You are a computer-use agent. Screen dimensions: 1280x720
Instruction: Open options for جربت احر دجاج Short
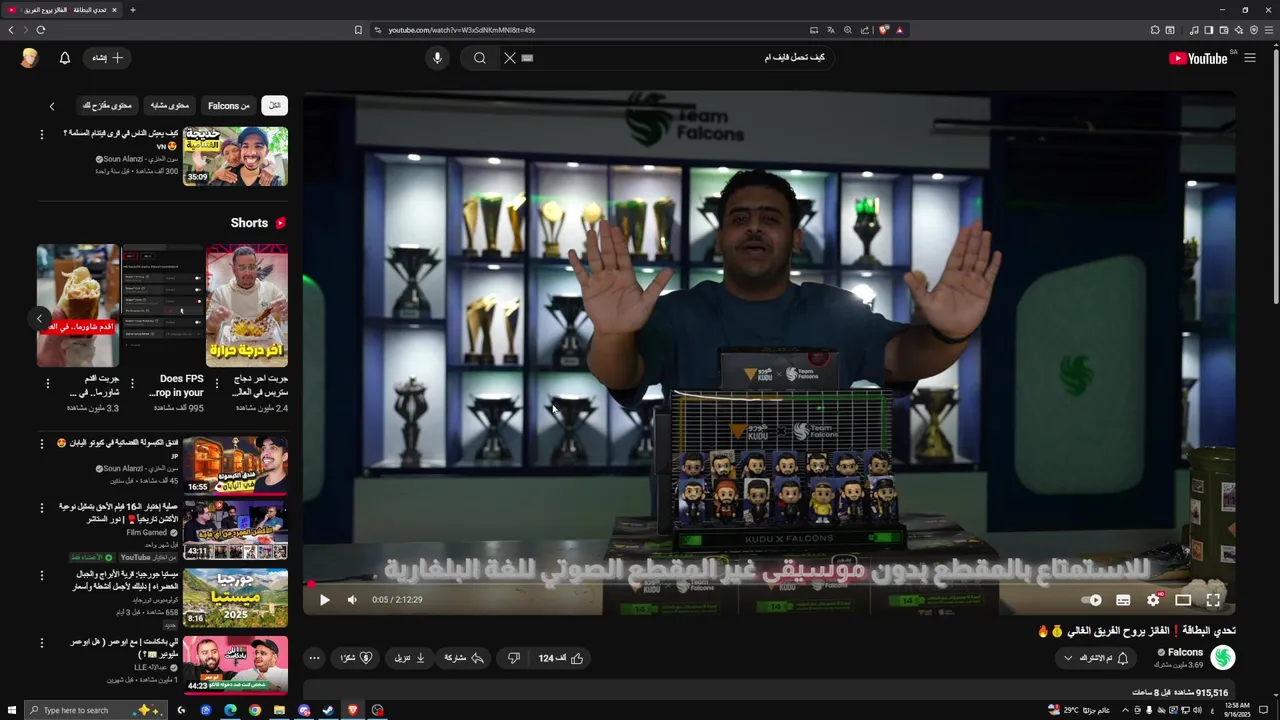216,384
